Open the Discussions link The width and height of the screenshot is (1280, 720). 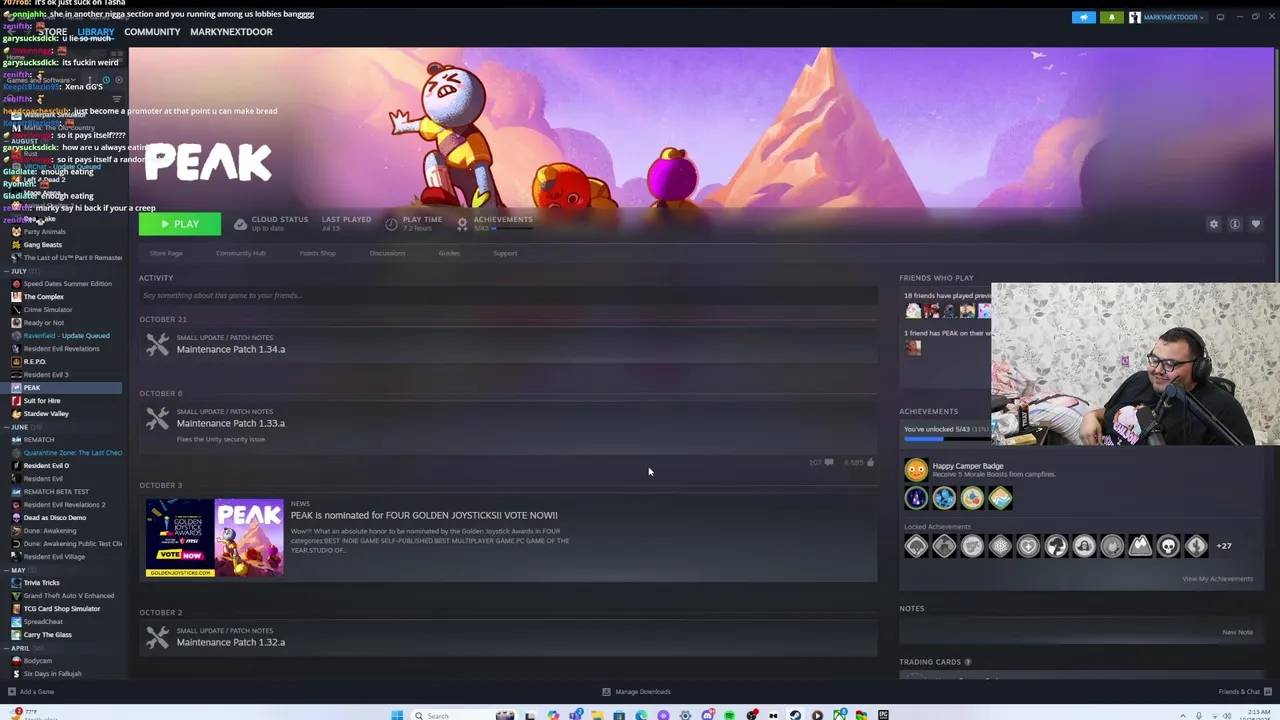click(x=387, y=253)
